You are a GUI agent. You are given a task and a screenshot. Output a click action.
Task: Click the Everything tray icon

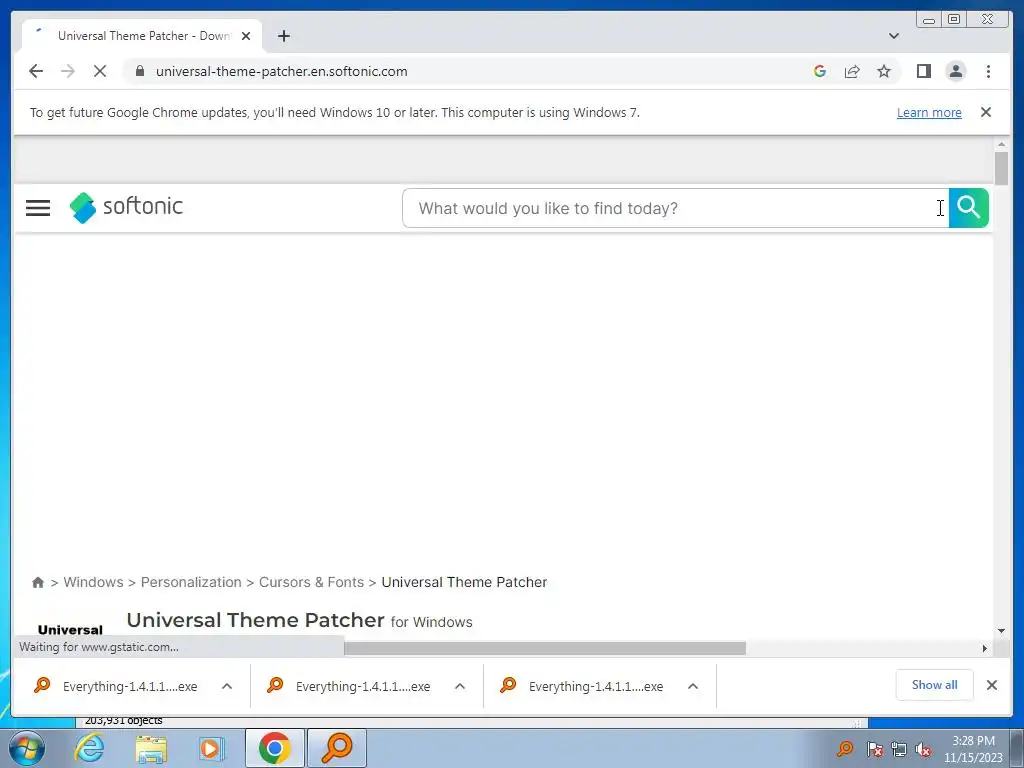[845, 748]
